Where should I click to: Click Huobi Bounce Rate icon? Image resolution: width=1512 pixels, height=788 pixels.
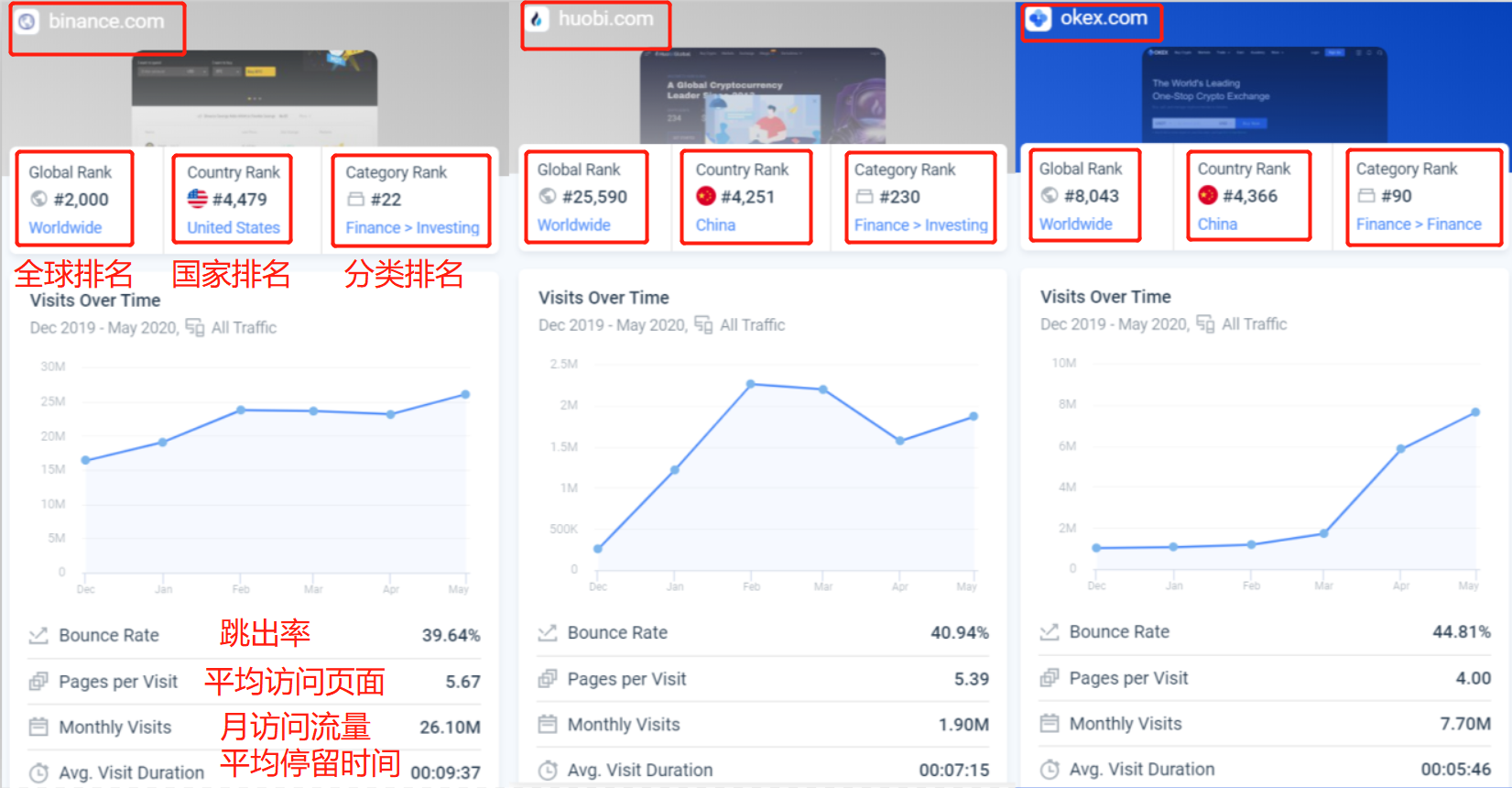coord(548,632)
